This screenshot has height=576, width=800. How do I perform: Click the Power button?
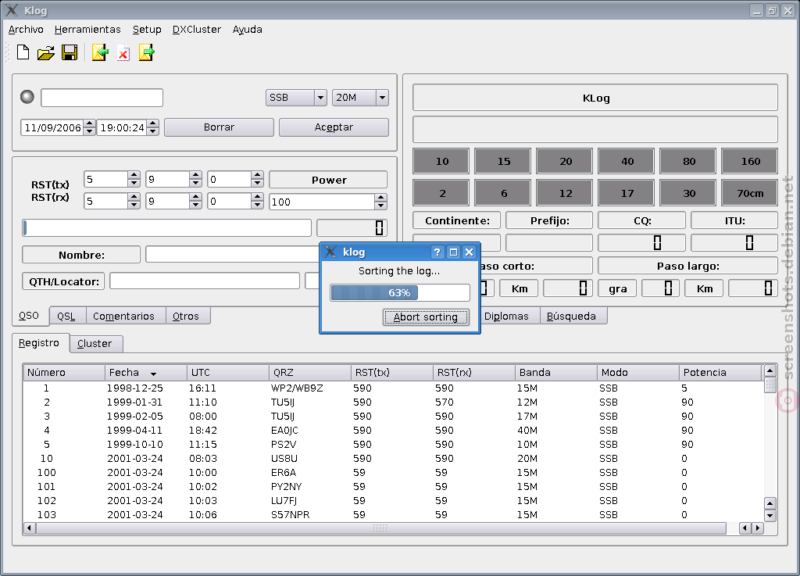coord(329,180)
